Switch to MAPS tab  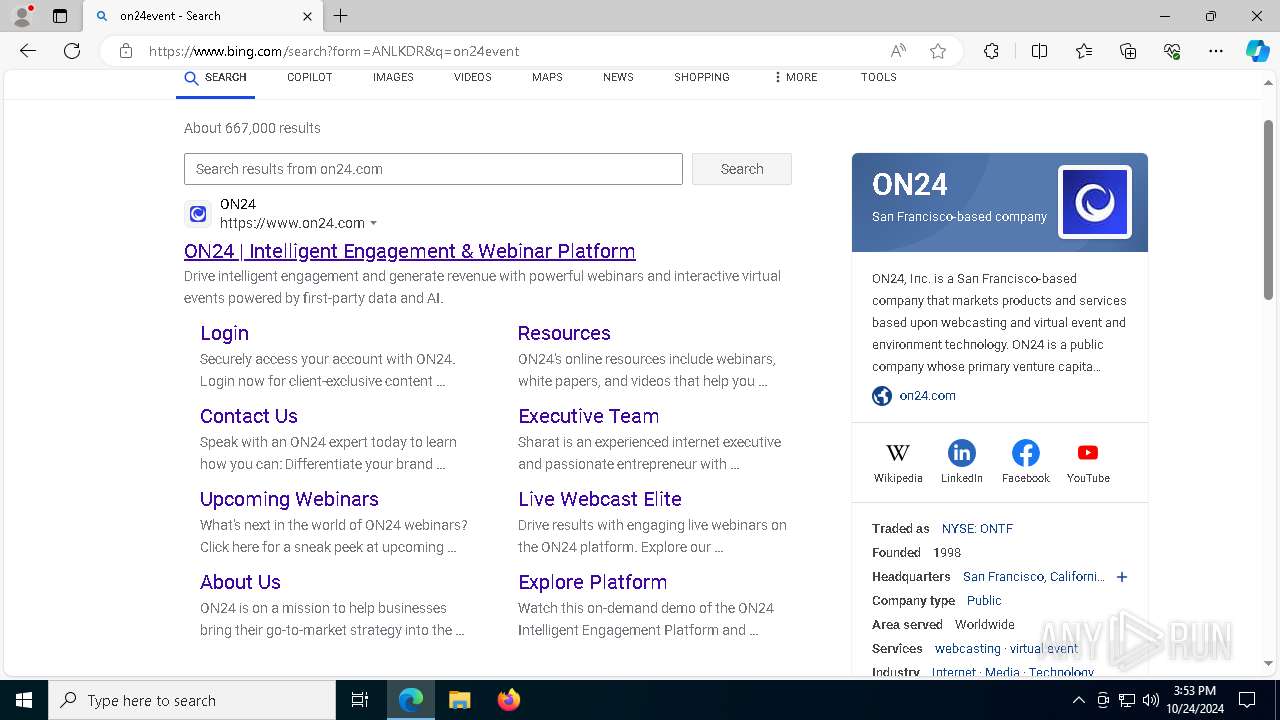tap(547, 77)
